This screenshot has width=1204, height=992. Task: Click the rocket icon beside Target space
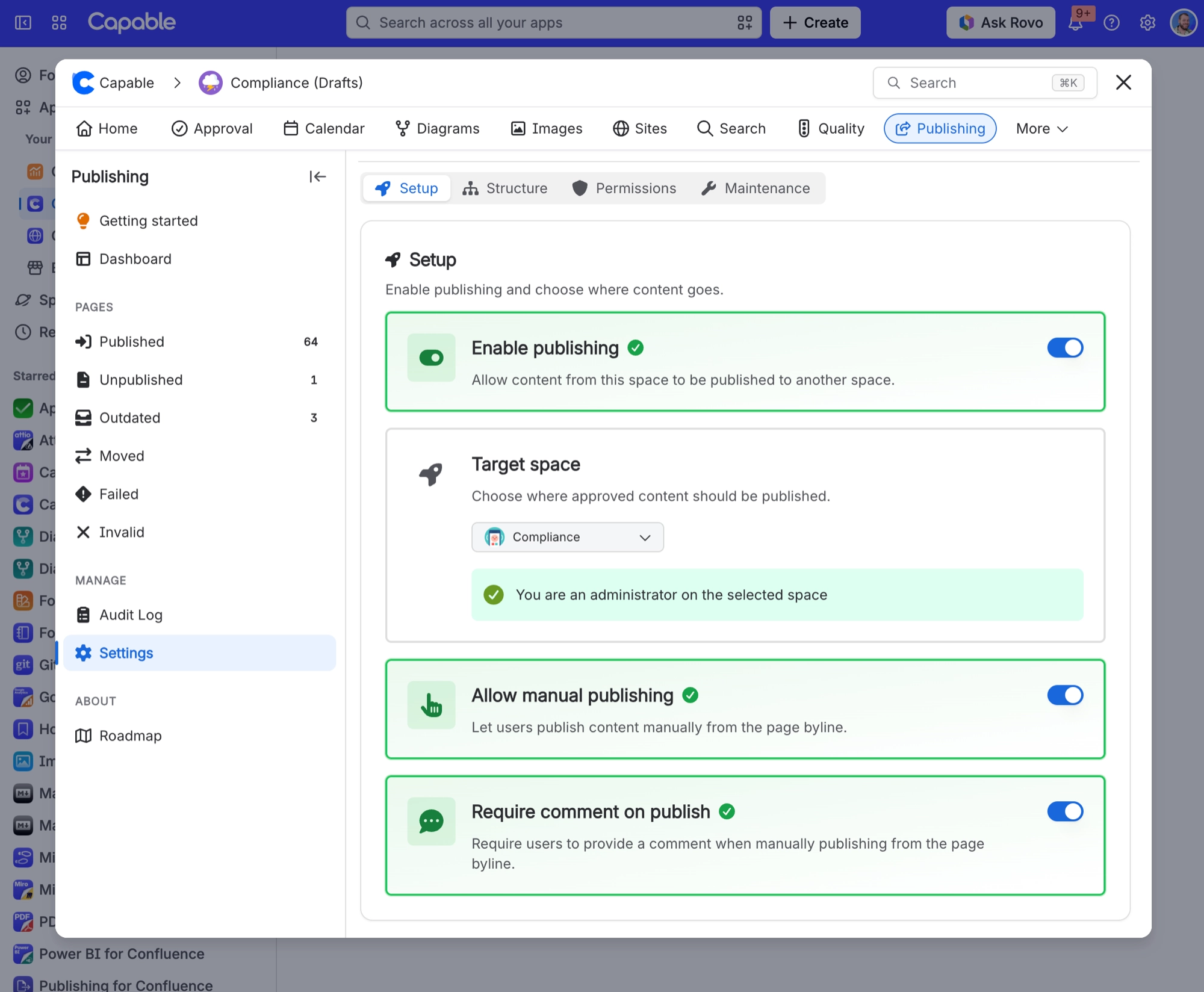[x=431, y=474]
